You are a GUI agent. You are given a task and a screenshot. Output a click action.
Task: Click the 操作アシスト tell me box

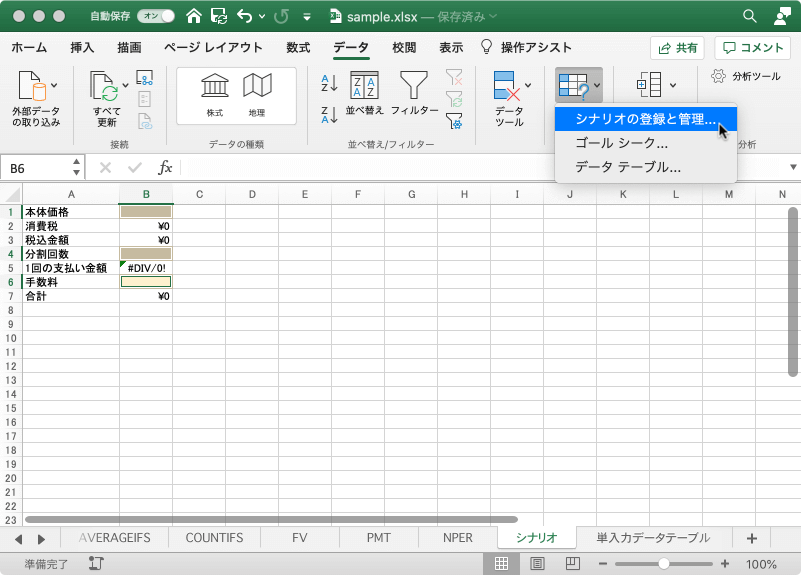[x=526, y=47]
